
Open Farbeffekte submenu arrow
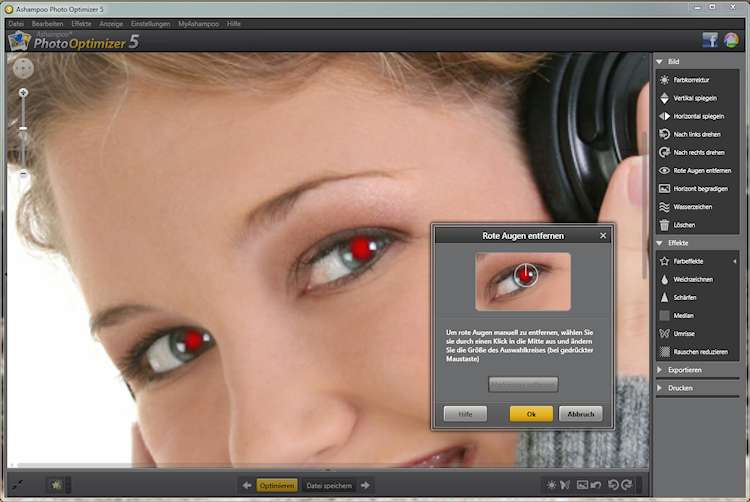coord(735,261)
